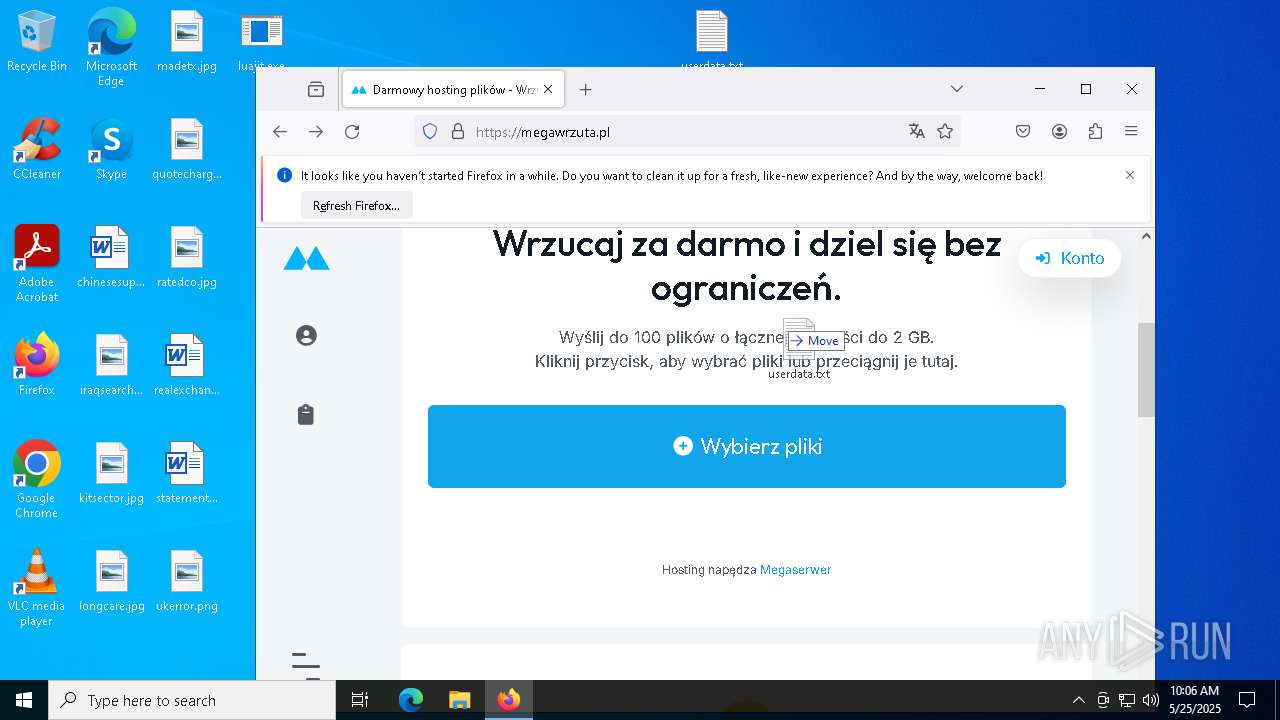Click the scrollbar up arrow
The width and height of the screenshot is (1280, 720).
click(1146, 236)
